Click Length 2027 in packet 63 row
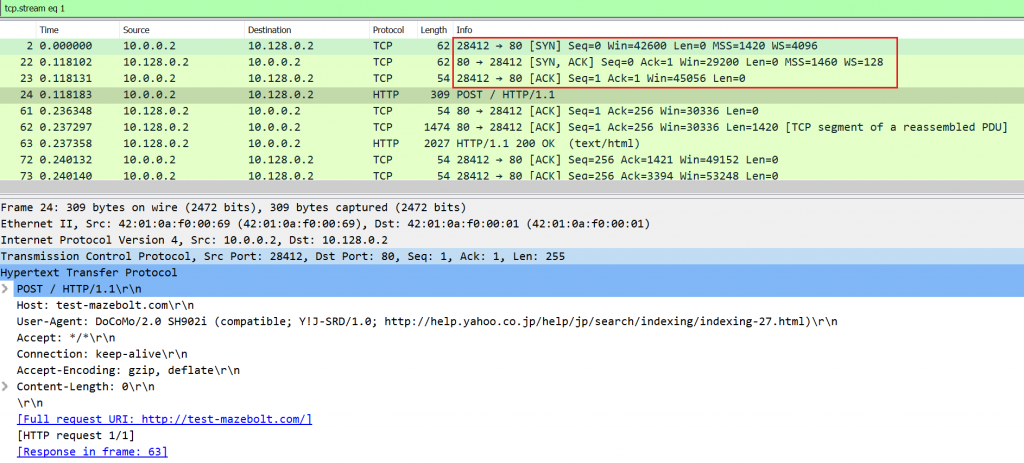Screen dimensions: 1024x463 (435, 143)
